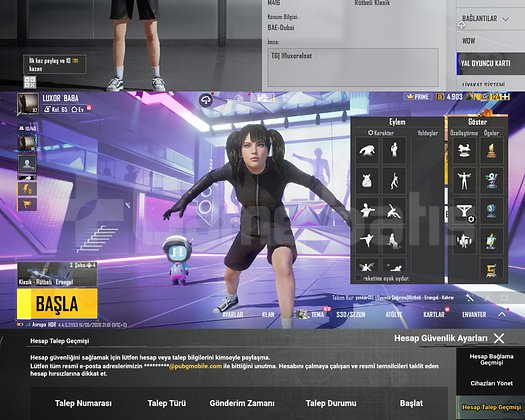Expand the bottom menu chevron arrow
The image size is (525, 420).
coord(502,314)
